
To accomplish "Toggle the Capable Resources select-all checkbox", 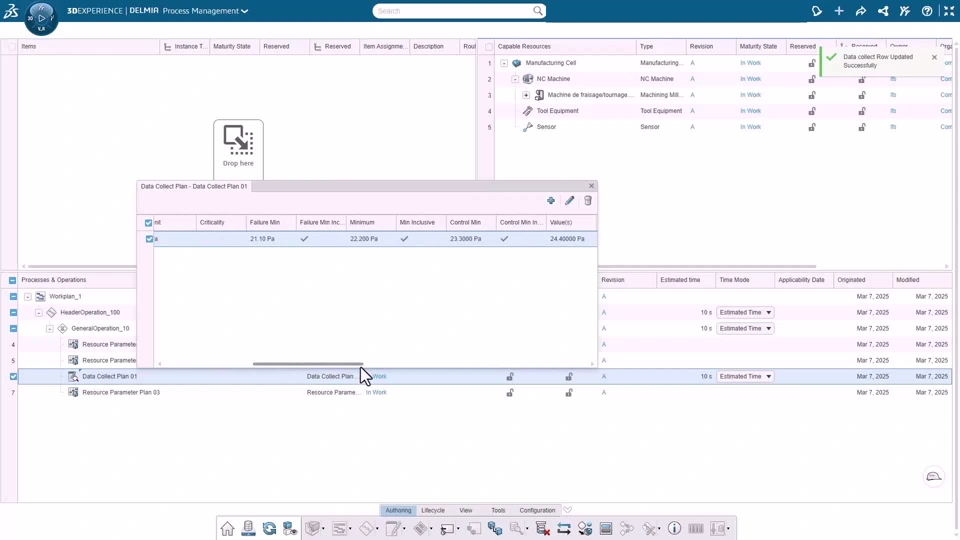I will [x=489, y=47].
